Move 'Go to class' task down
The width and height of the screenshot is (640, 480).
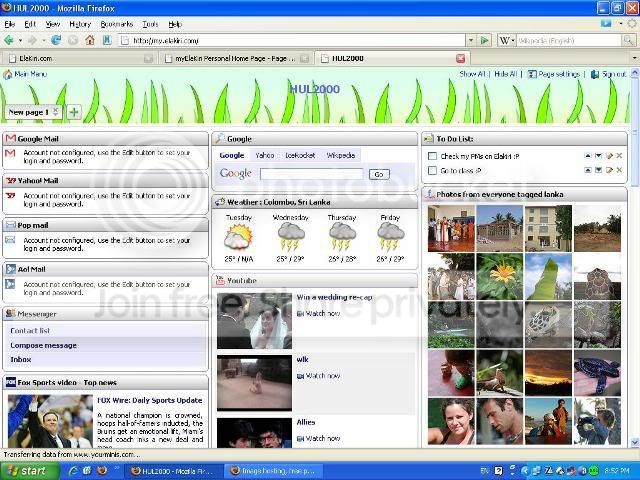click(x=598, y=170)
